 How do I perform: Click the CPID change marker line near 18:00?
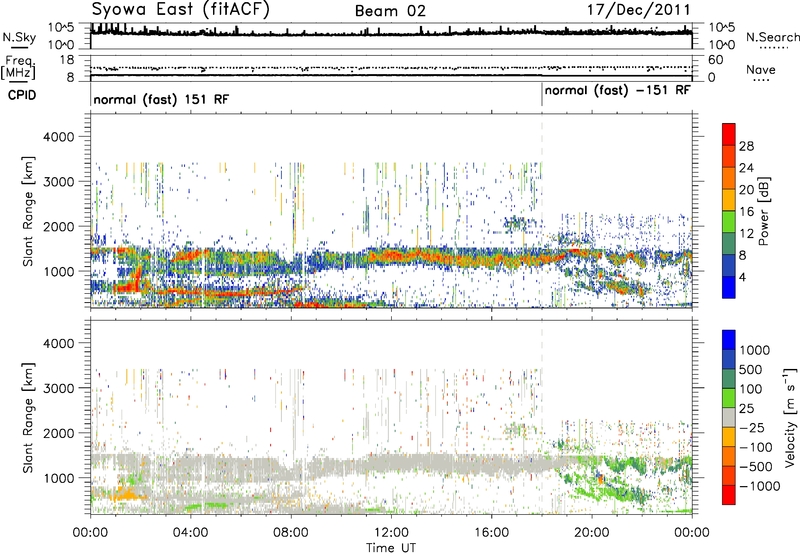(541, 95)
